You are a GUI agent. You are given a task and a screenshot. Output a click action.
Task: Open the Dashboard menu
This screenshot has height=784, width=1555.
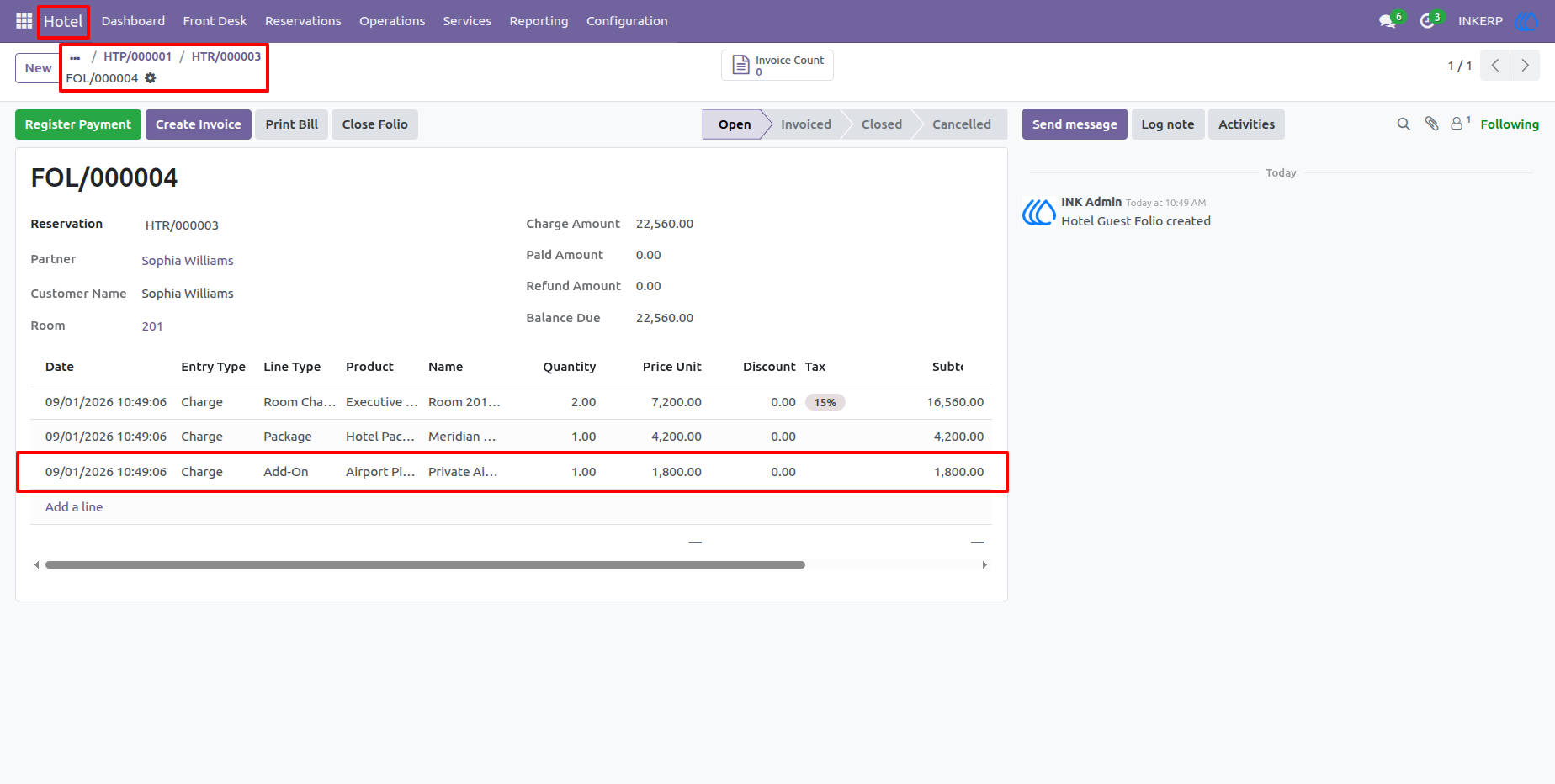click(133, 21)
